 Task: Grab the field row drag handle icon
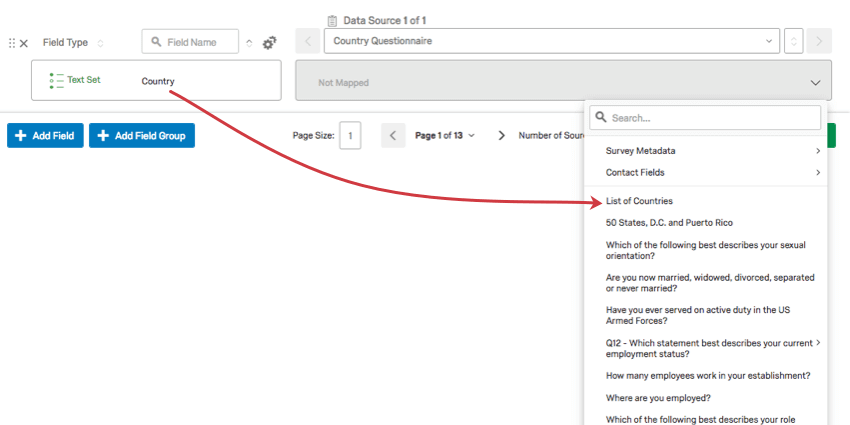12,43
